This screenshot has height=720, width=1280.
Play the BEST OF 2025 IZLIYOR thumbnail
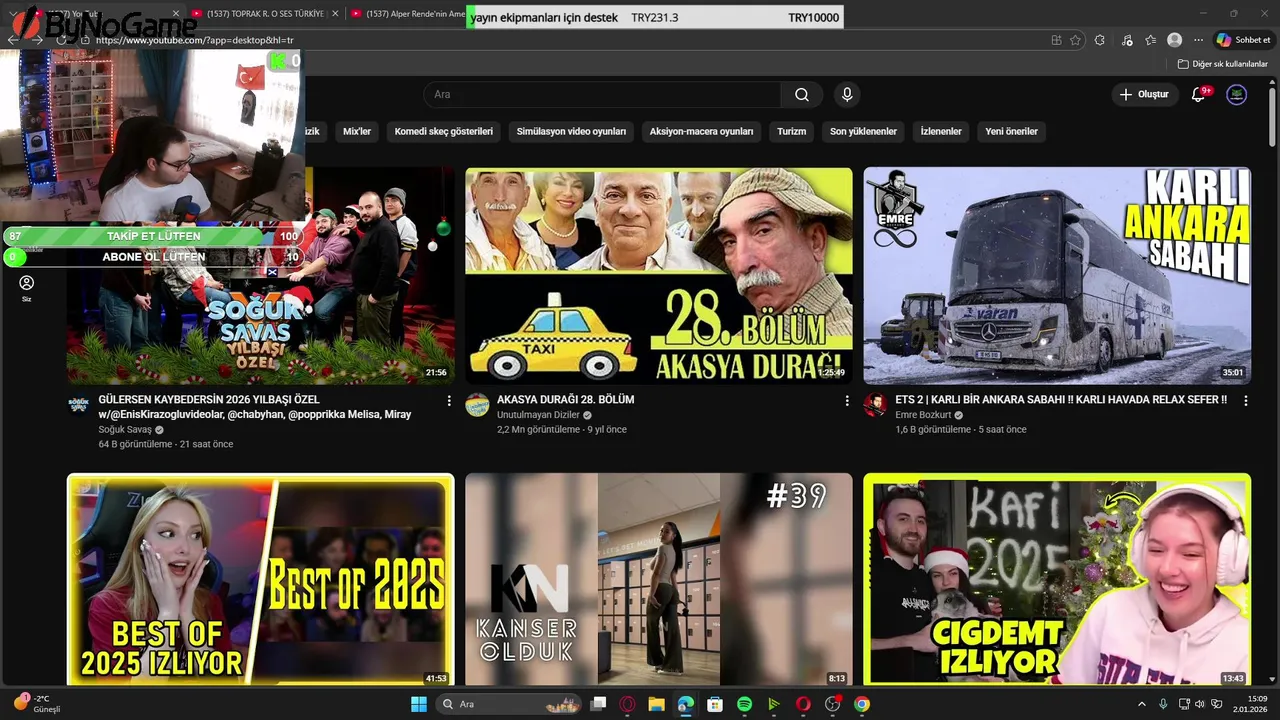[x=260, y=579]
